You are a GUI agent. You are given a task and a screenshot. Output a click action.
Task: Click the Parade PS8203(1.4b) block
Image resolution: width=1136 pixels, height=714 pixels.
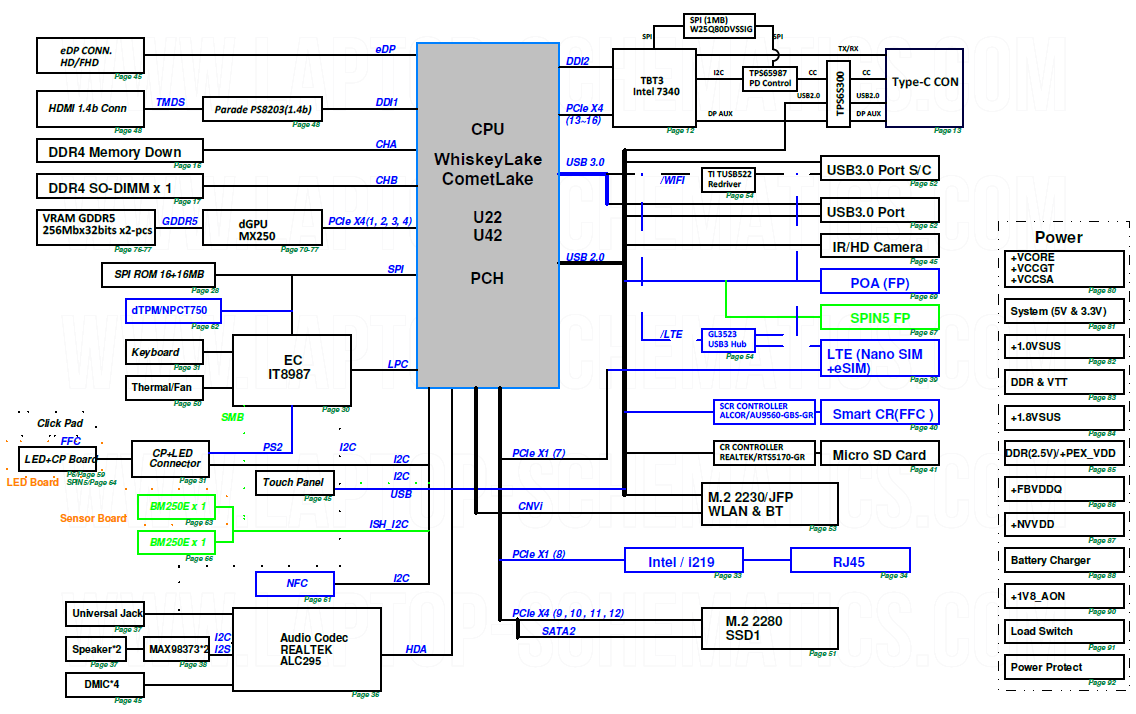[x=262, y=109]
